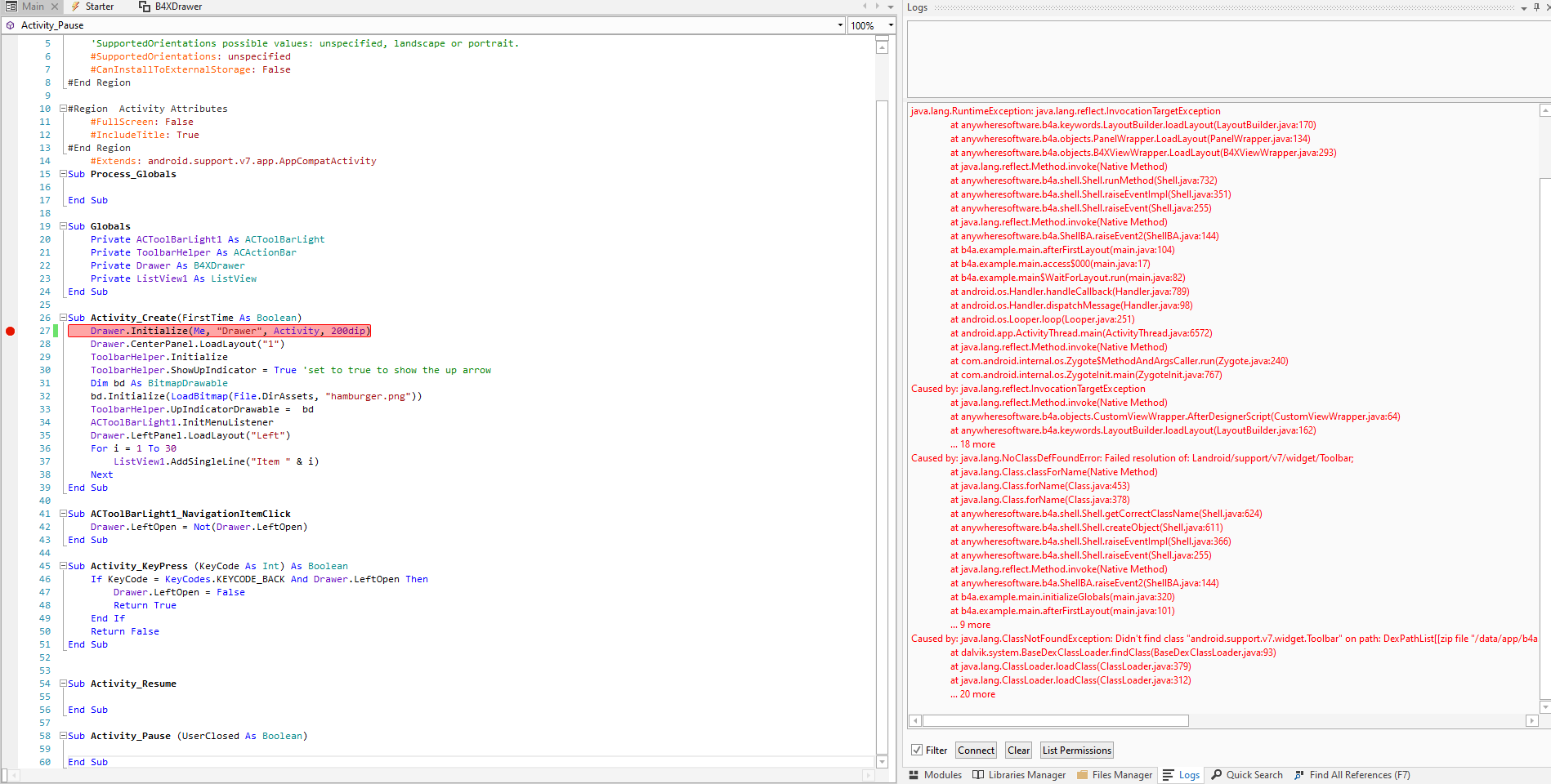Click the highlighted Drawer.Initialize line
This screenshot has height=784, width=1551.
(x=219, y=331)
